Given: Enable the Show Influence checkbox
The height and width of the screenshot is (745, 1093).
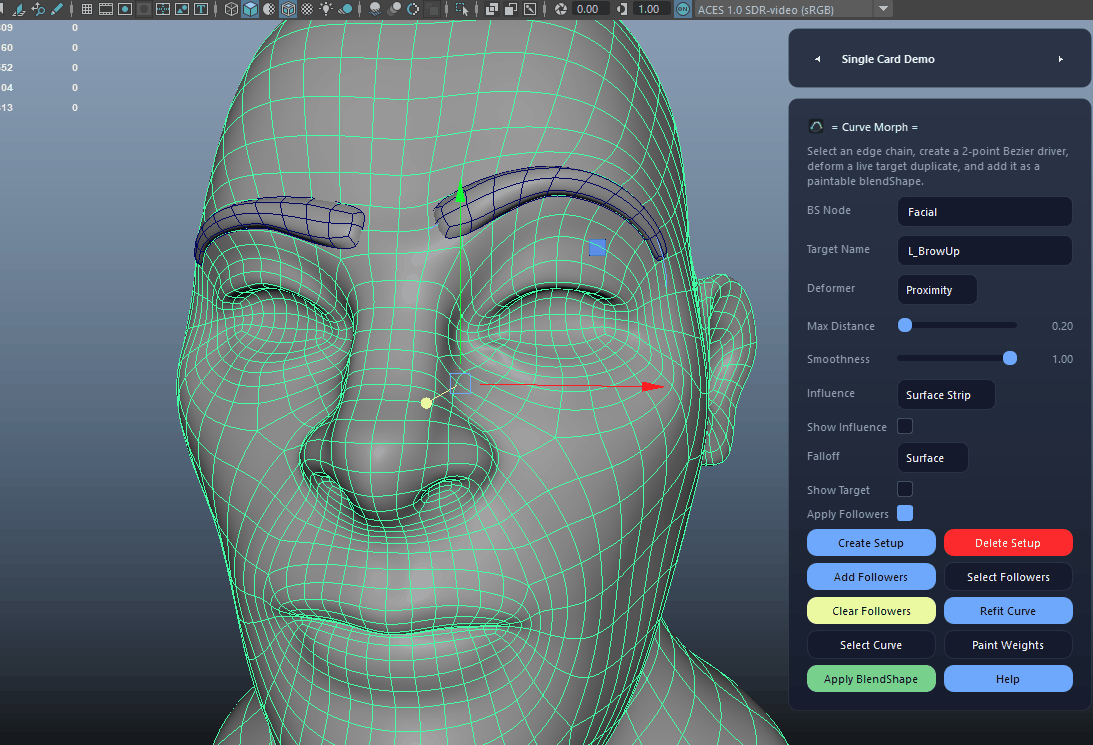Looking at the screenshot, I should pyautogui.click(x=905, y=426).
